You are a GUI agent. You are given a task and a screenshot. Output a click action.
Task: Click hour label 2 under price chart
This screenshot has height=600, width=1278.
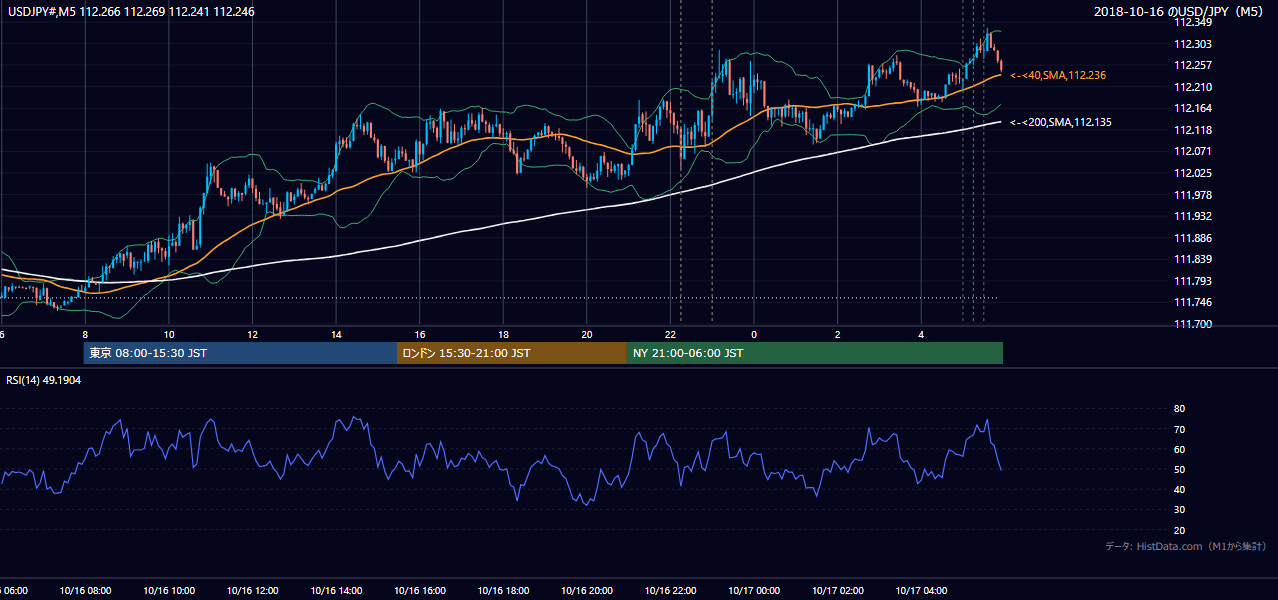pyautogui.click(x=838, y=335)
